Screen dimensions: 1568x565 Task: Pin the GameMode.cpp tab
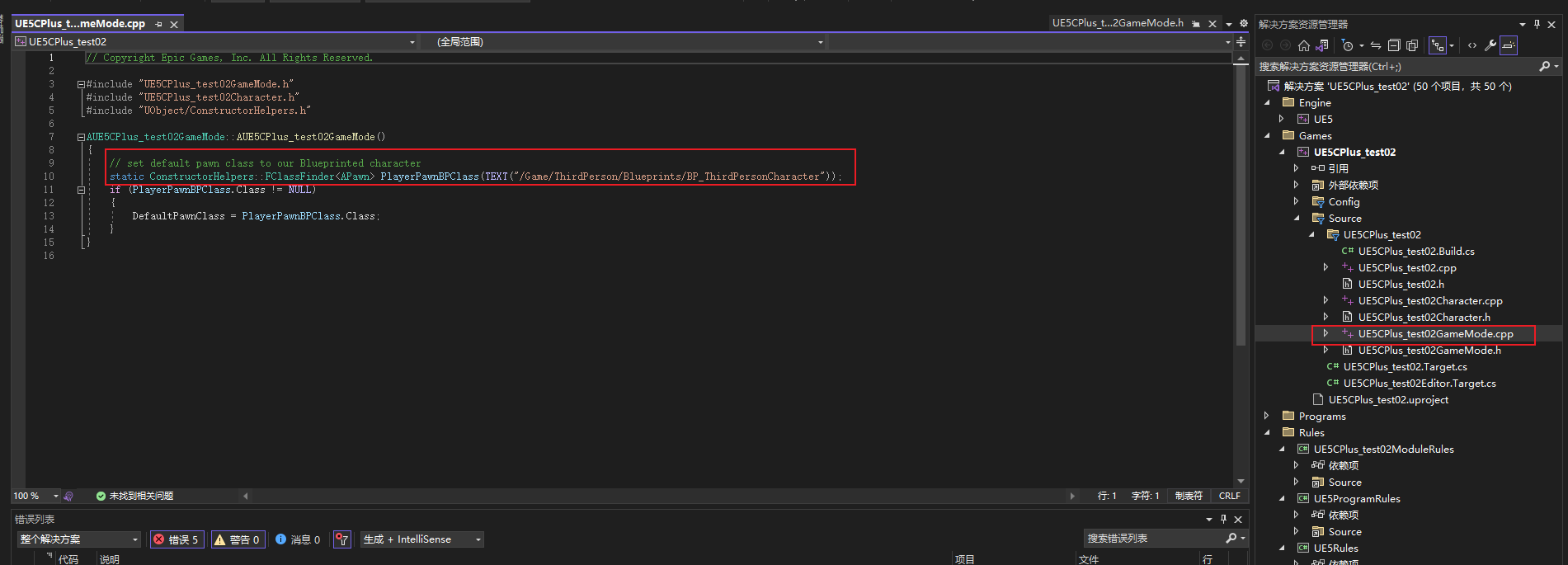coord(158,25)
